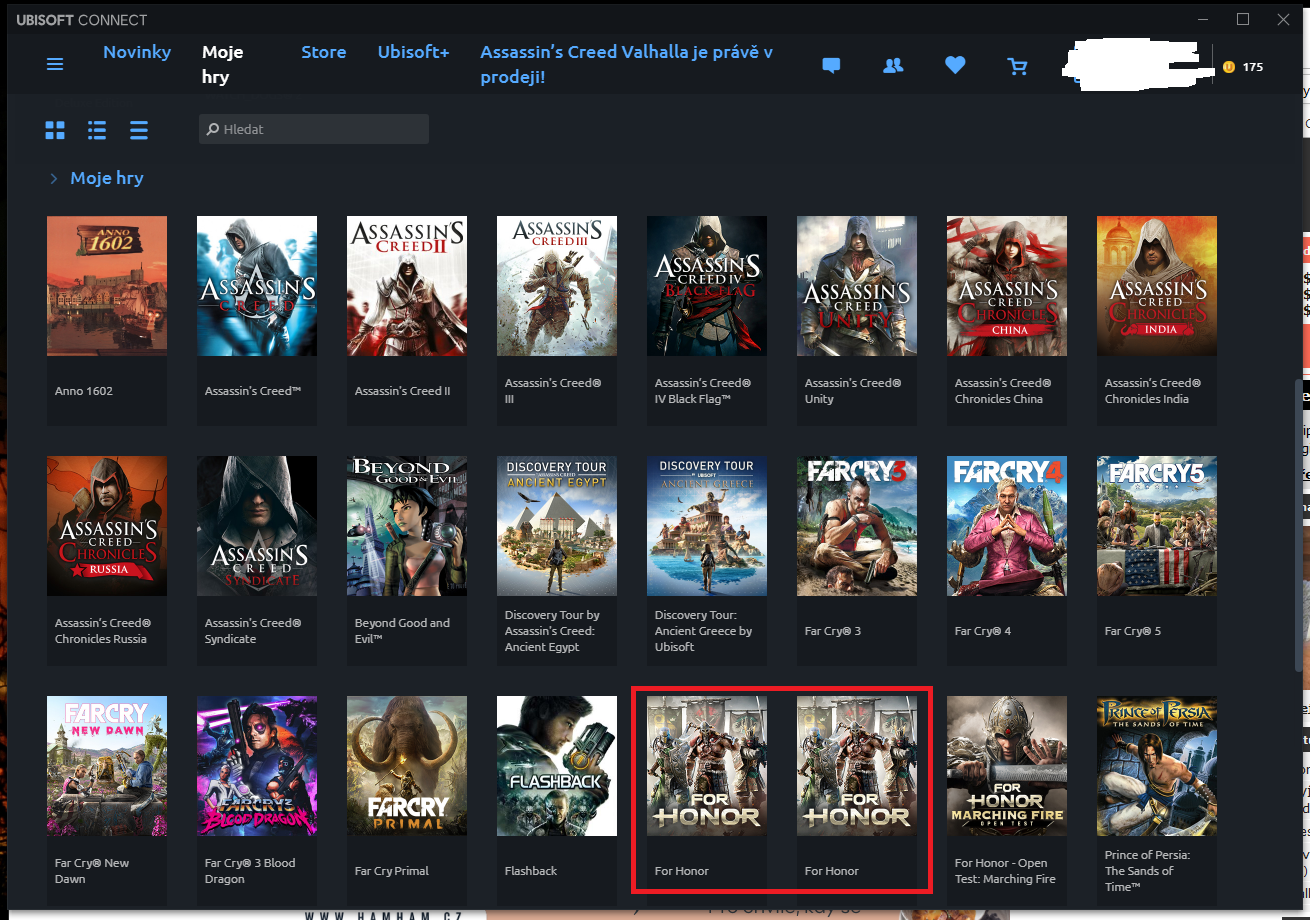The image size is (1310, 920).
Task: Open the shopping cart icon
Action: (x=1017, y=66)
